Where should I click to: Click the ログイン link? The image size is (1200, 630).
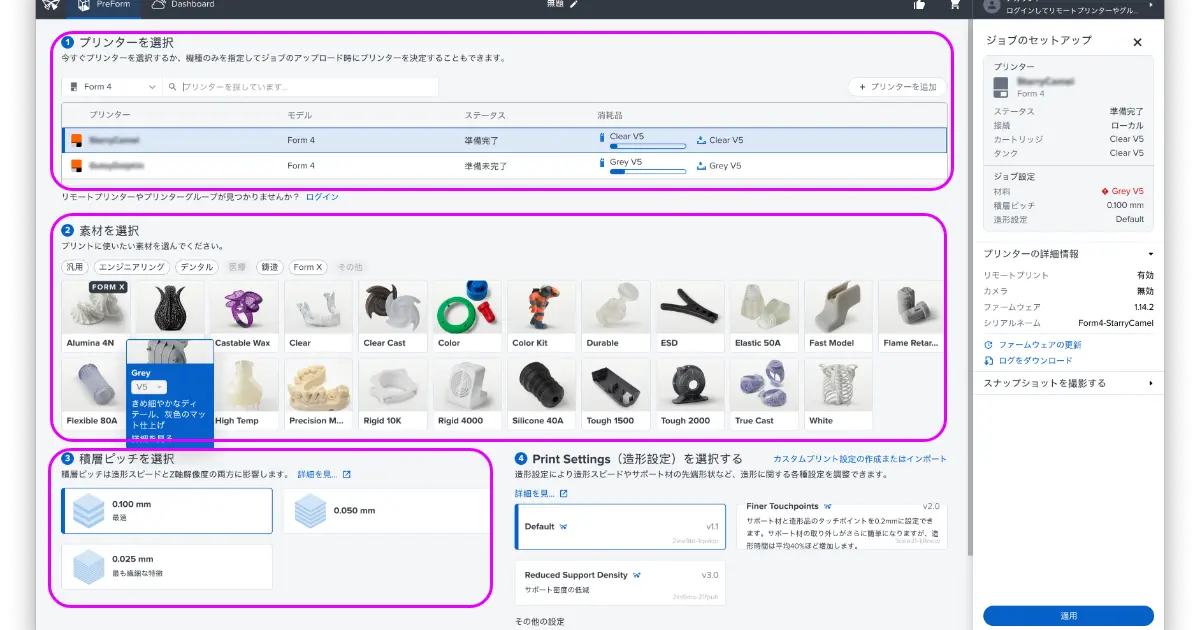point(322,197)
